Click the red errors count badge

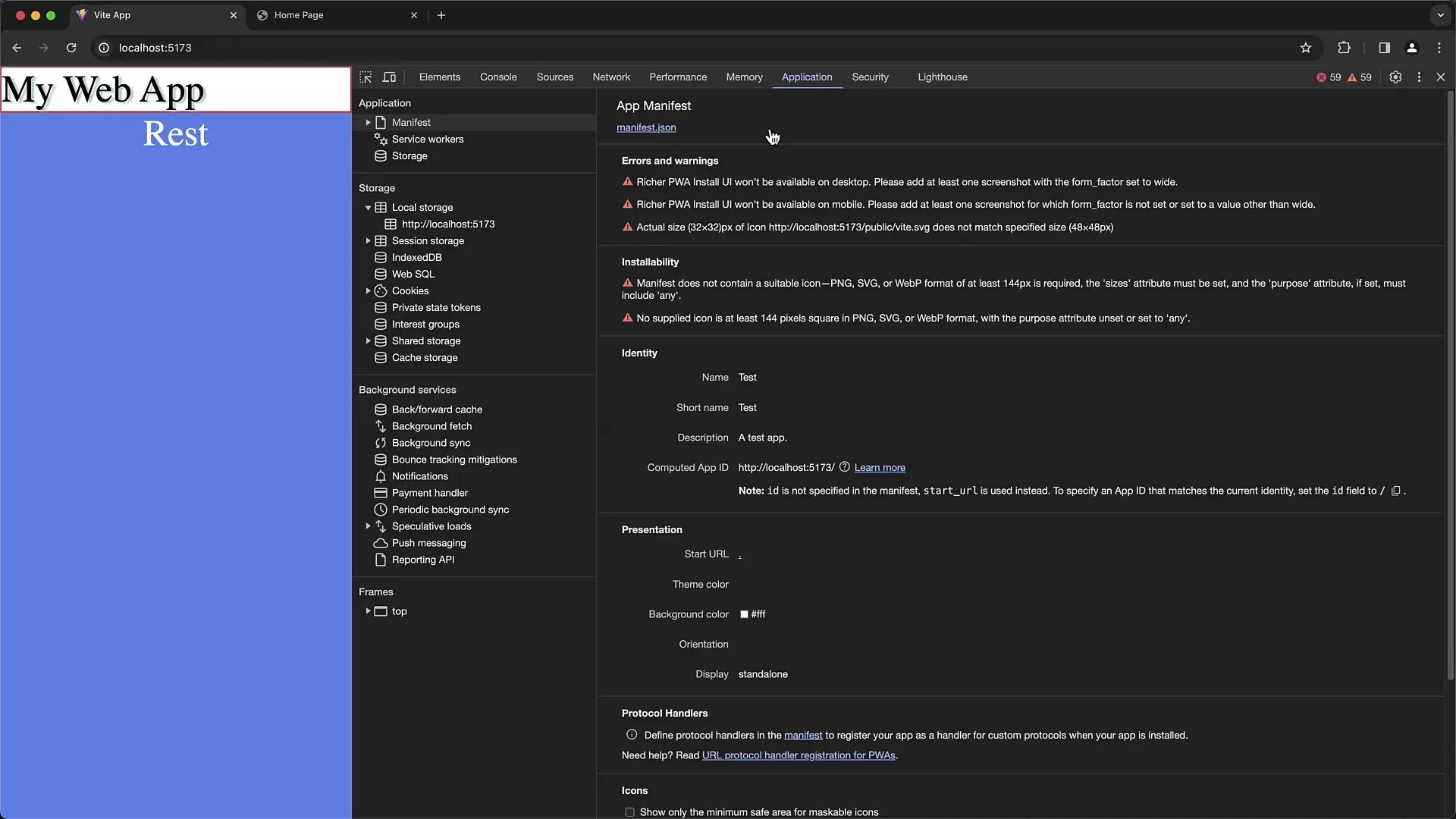(x=1329, y=77)
